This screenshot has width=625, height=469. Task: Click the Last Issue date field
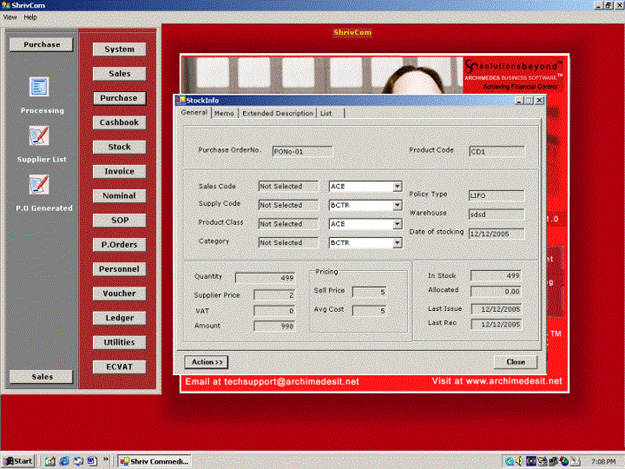496,309
